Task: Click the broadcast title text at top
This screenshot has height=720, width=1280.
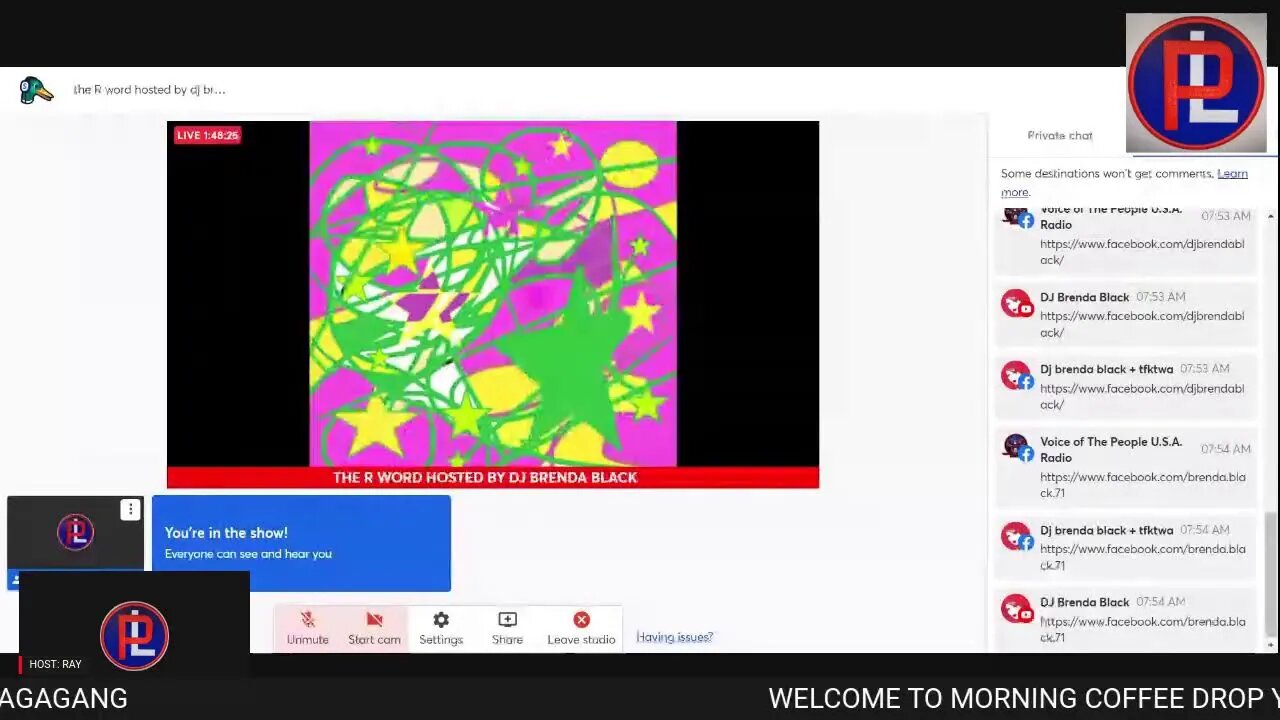Action: pyautogui.click(x=149, y=90)
